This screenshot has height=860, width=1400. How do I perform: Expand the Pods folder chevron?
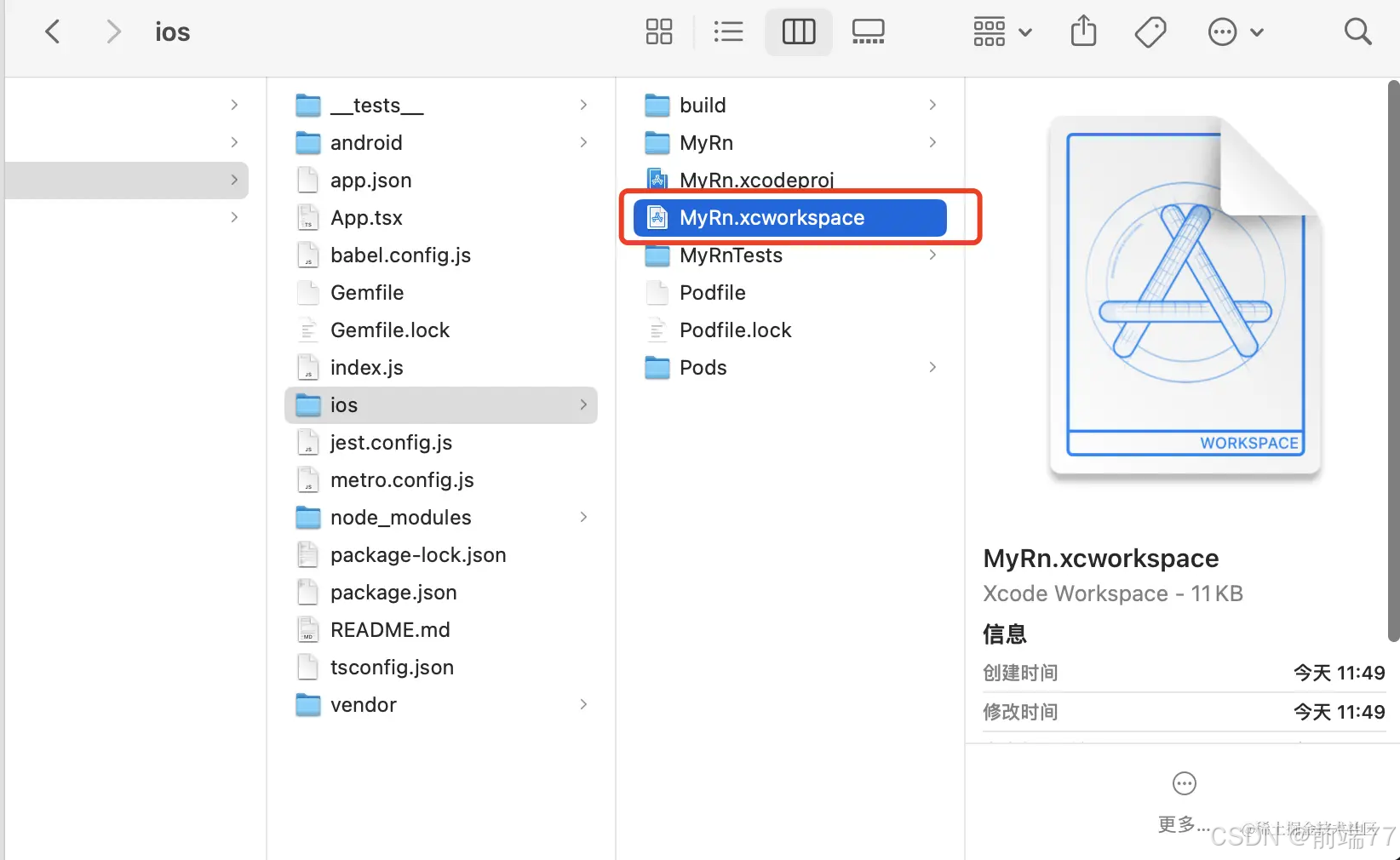tap(932, 367)
